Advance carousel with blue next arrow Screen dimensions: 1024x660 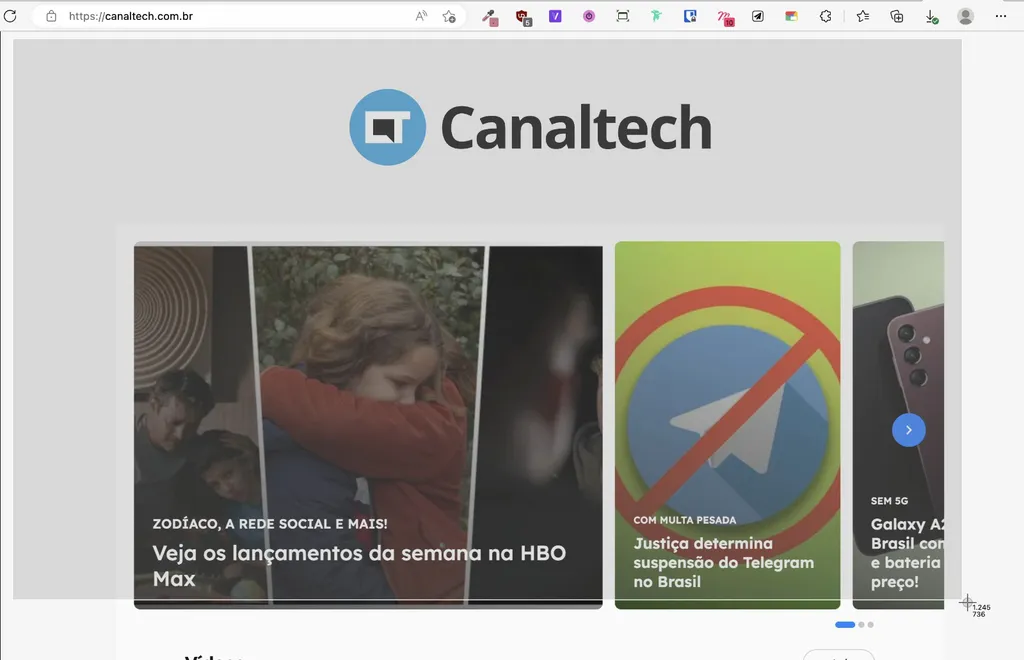tap(908, 430)
